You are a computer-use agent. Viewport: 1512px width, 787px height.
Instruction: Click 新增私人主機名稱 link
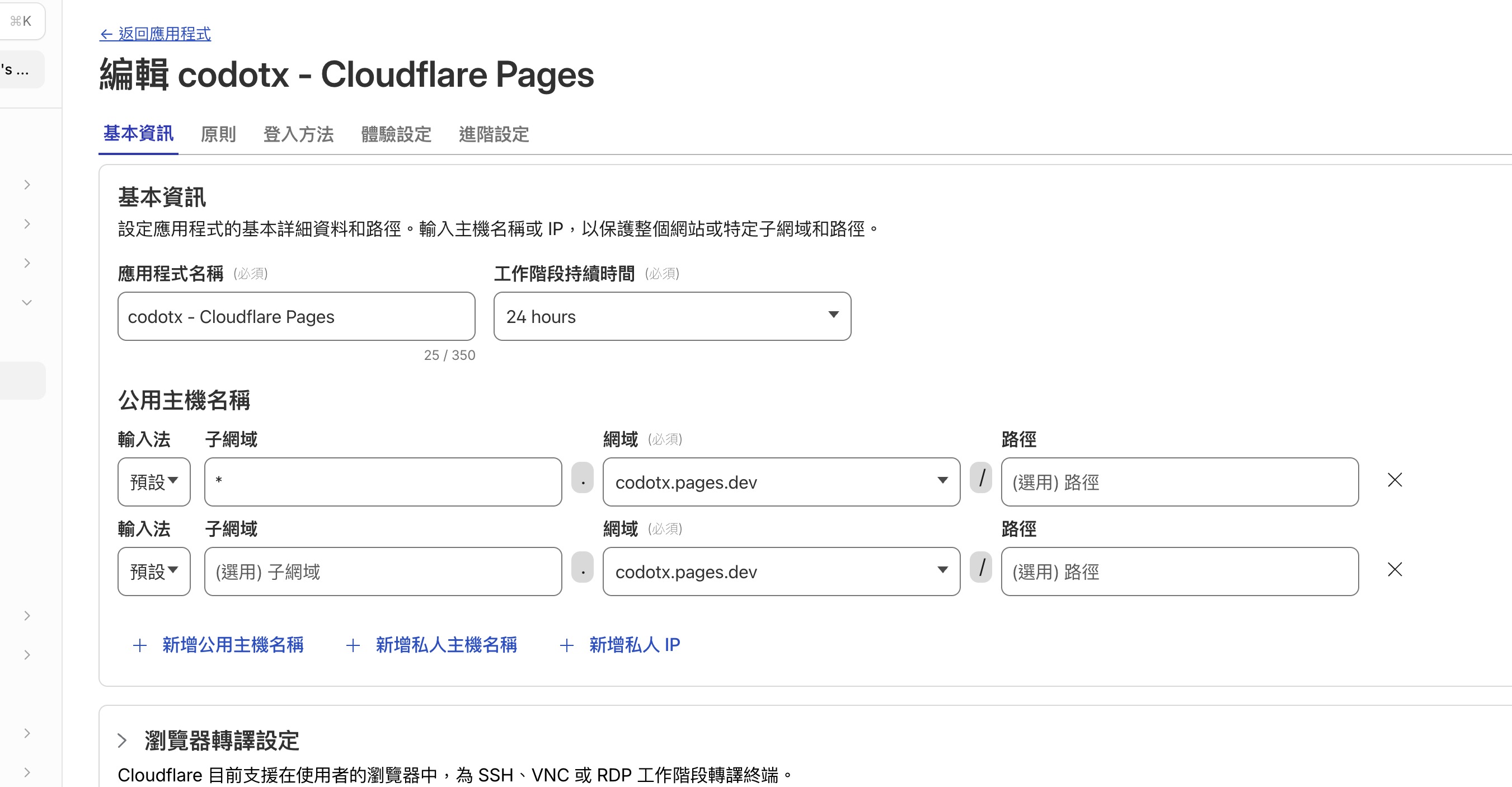click(x=445, y=645)
